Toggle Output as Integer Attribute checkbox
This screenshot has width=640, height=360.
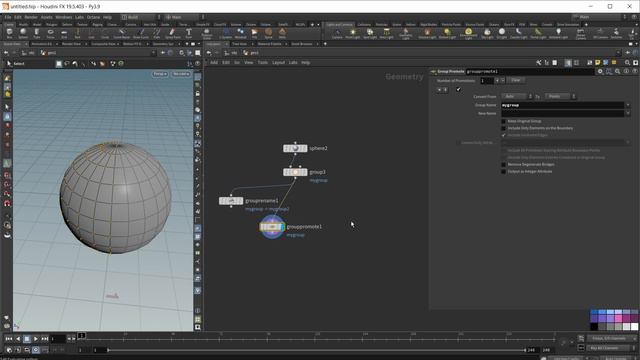(503, 172)
